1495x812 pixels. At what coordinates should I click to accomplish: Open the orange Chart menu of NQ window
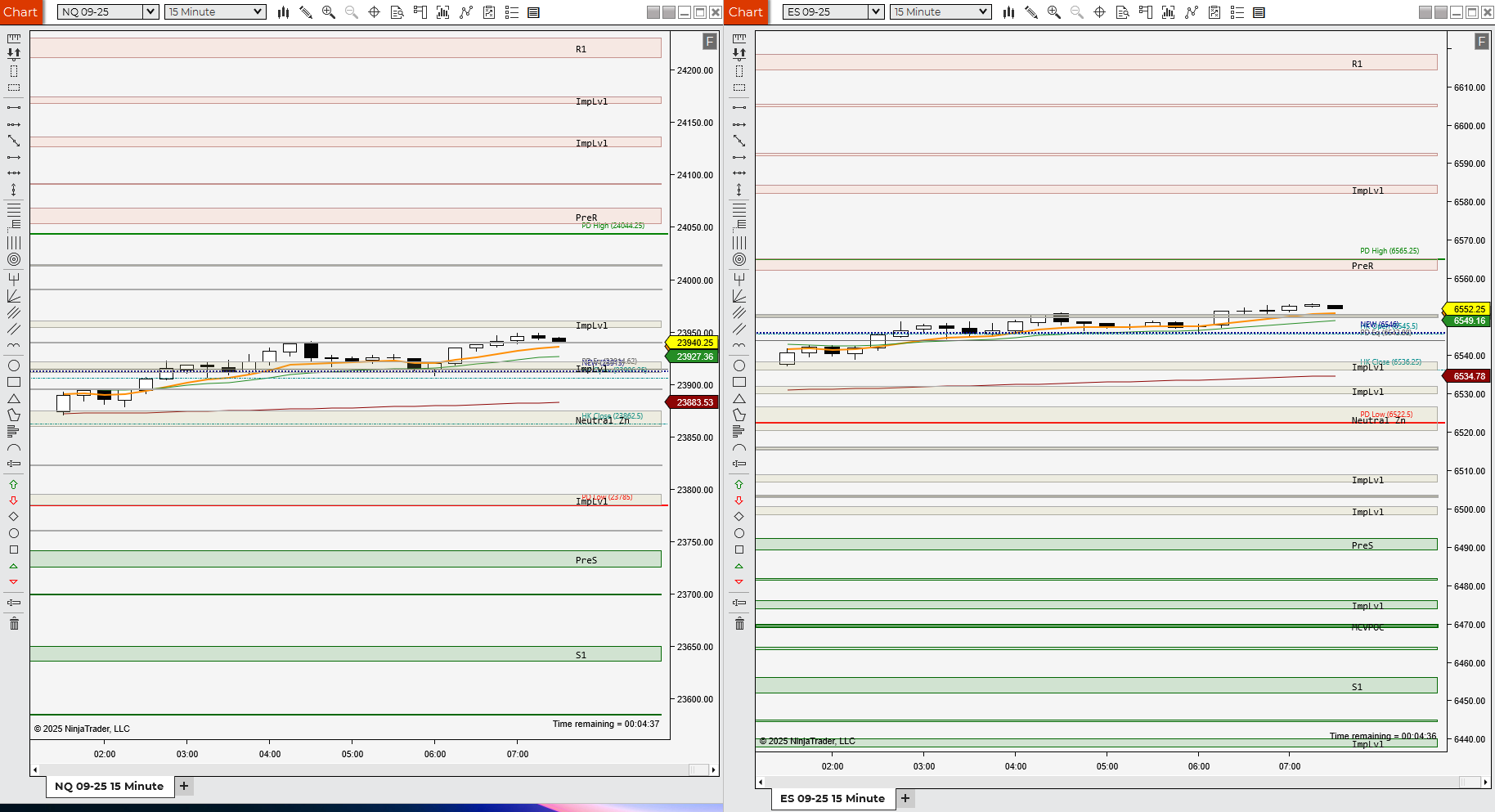(x=20, y=11)
